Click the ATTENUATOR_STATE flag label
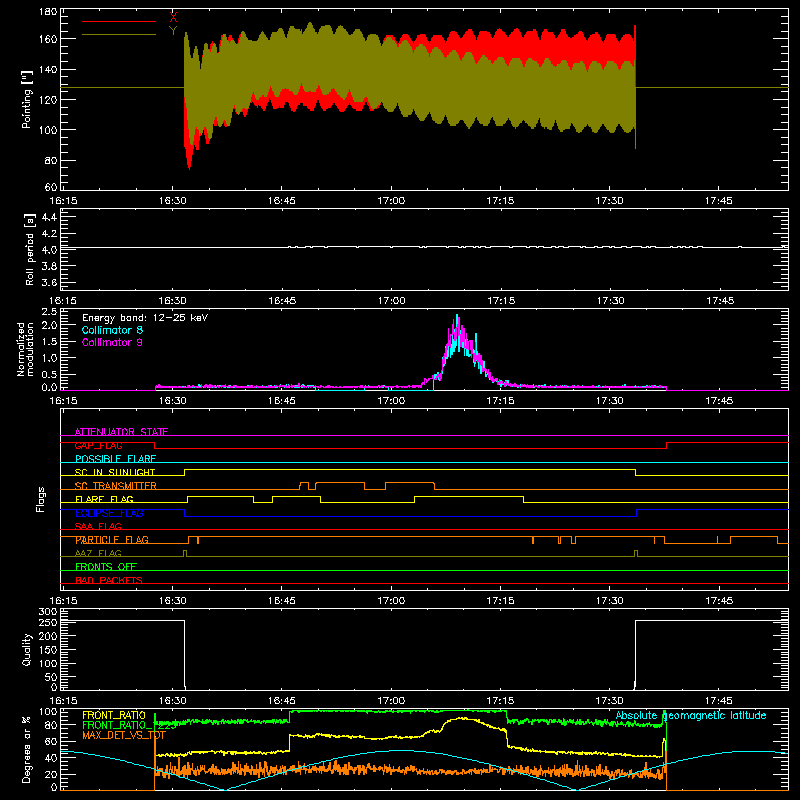This screenshot has width=800, height=800. [121, 432]
